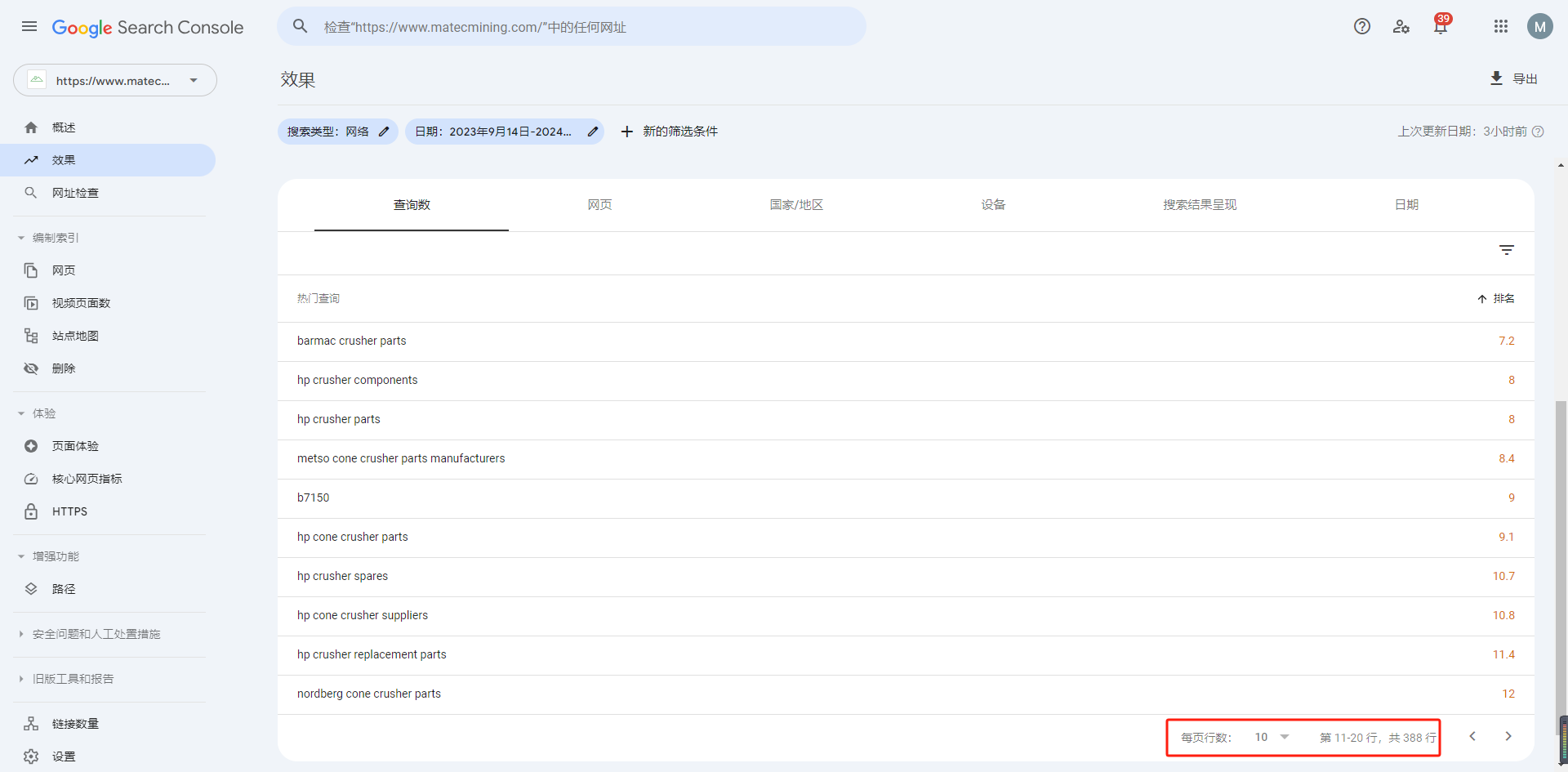Click the New filter label
The image size is (1568, 772).
pos(680,132)
